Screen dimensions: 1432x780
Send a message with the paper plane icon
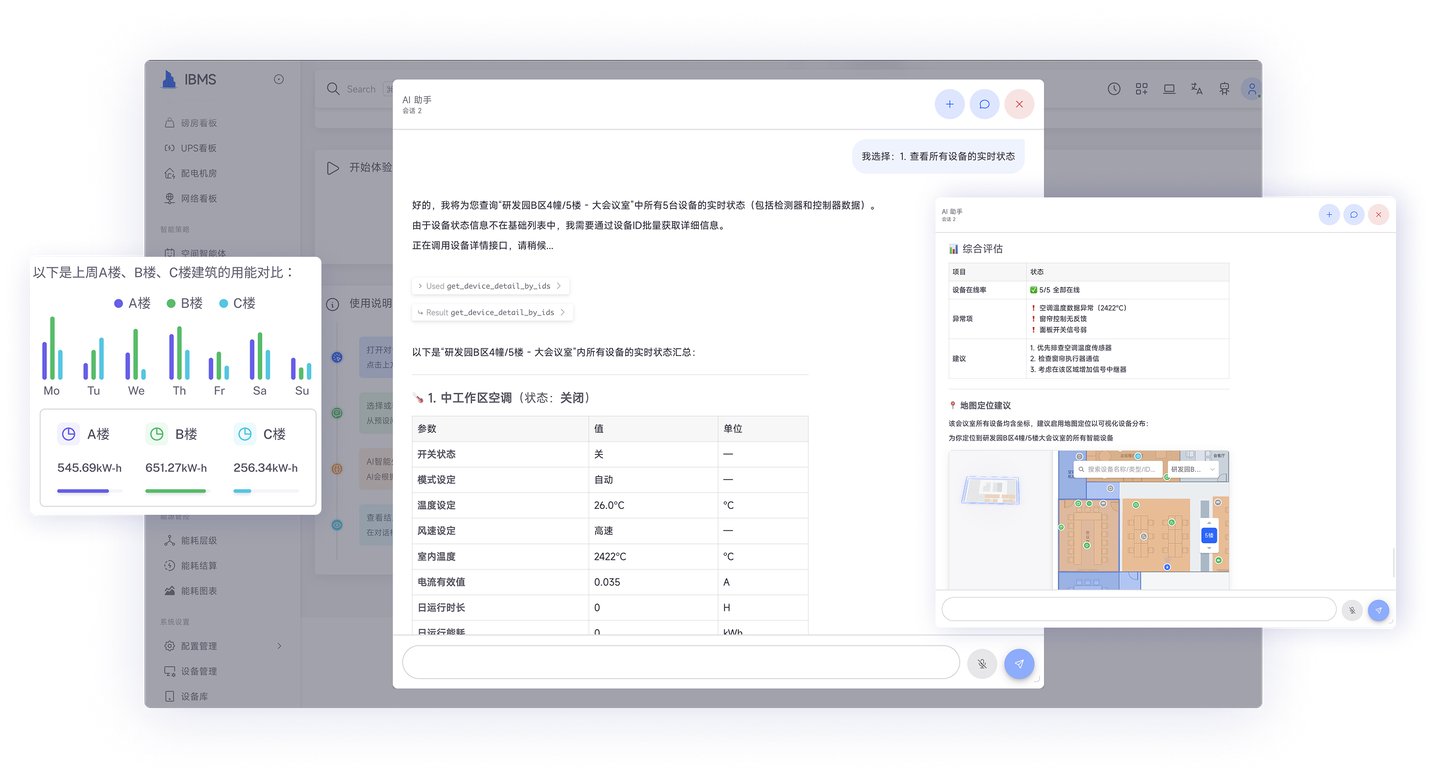pyautogui.click(x=1019, y=663)
